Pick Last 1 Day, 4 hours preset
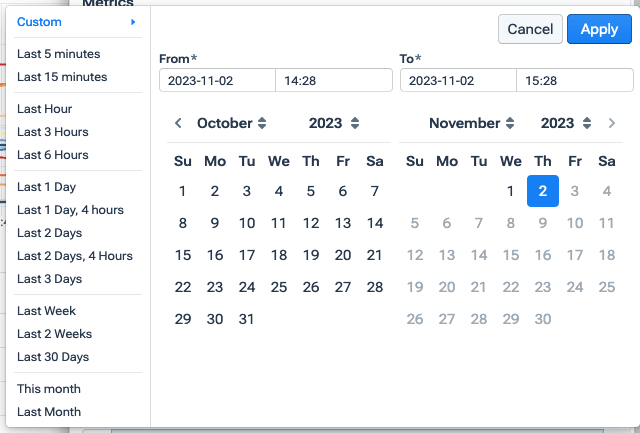This screenshot has height=433, width=640. 70,210
